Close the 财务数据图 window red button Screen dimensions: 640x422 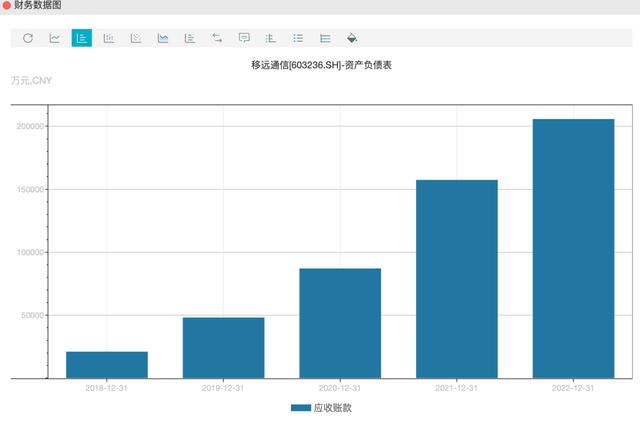[x=7, y=5]
